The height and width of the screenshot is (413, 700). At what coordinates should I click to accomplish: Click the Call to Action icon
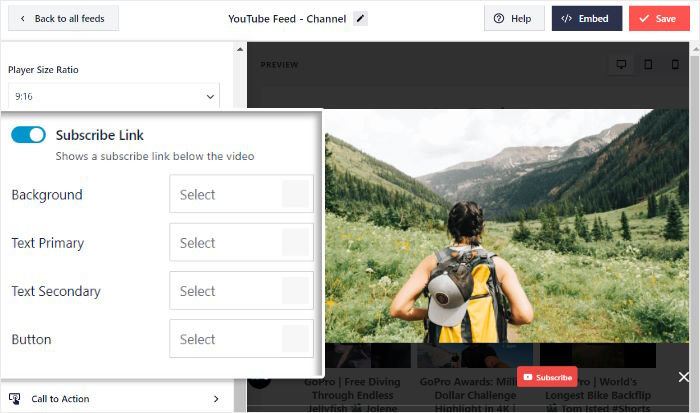coord(15,399)
